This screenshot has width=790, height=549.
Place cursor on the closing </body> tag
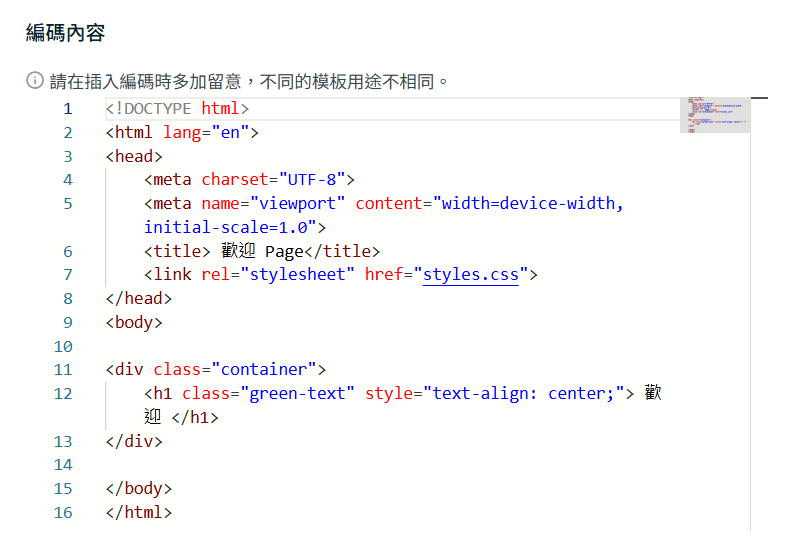139,489
